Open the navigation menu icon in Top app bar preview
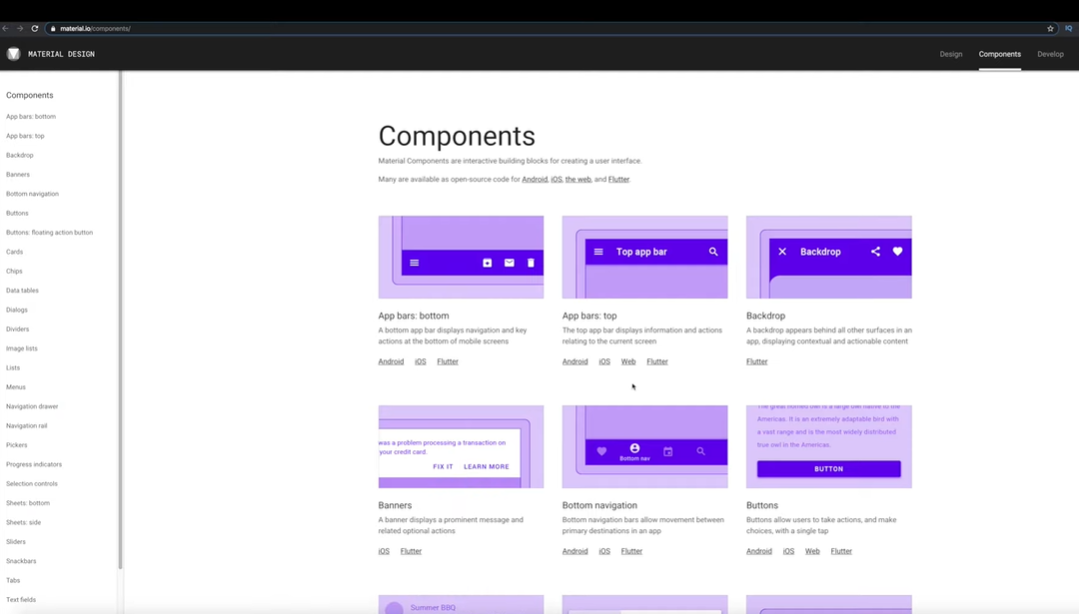This screenshot has height=614, width=1079. [598, 252]
